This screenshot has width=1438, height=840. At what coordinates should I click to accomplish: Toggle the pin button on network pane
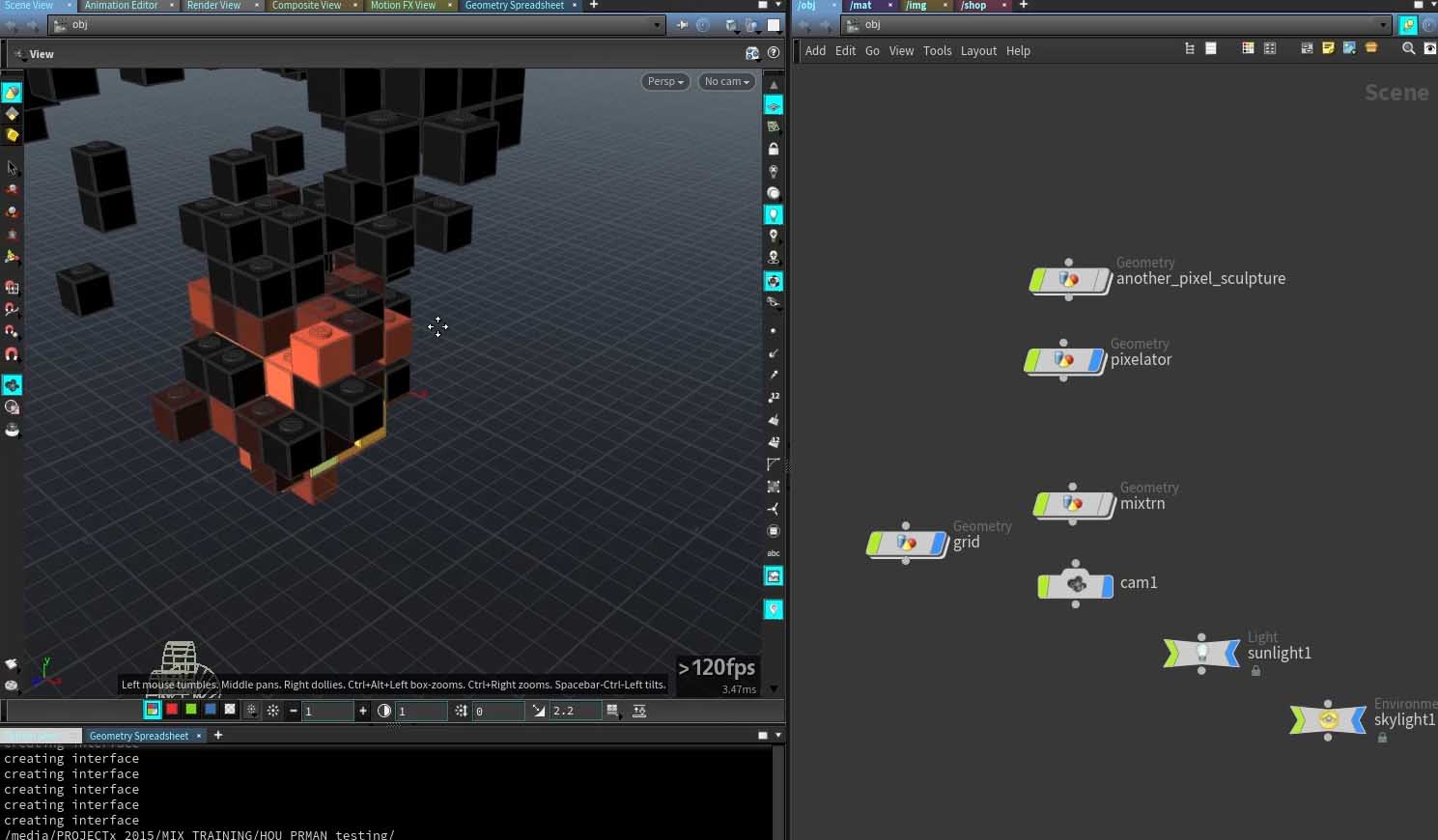tap(1408, 25)
